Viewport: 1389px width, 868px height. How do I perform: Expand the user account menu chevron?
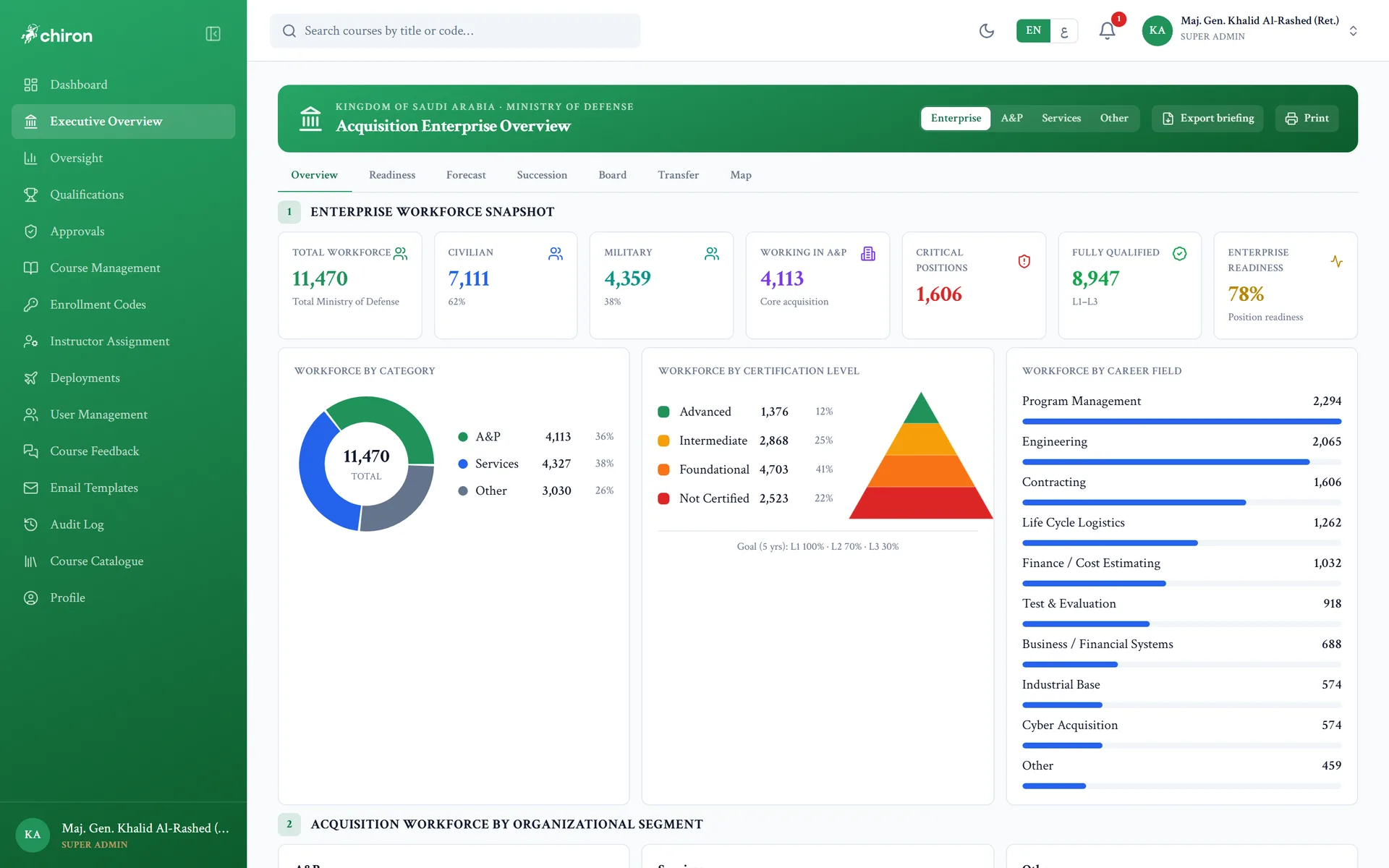coord(1353,30)
